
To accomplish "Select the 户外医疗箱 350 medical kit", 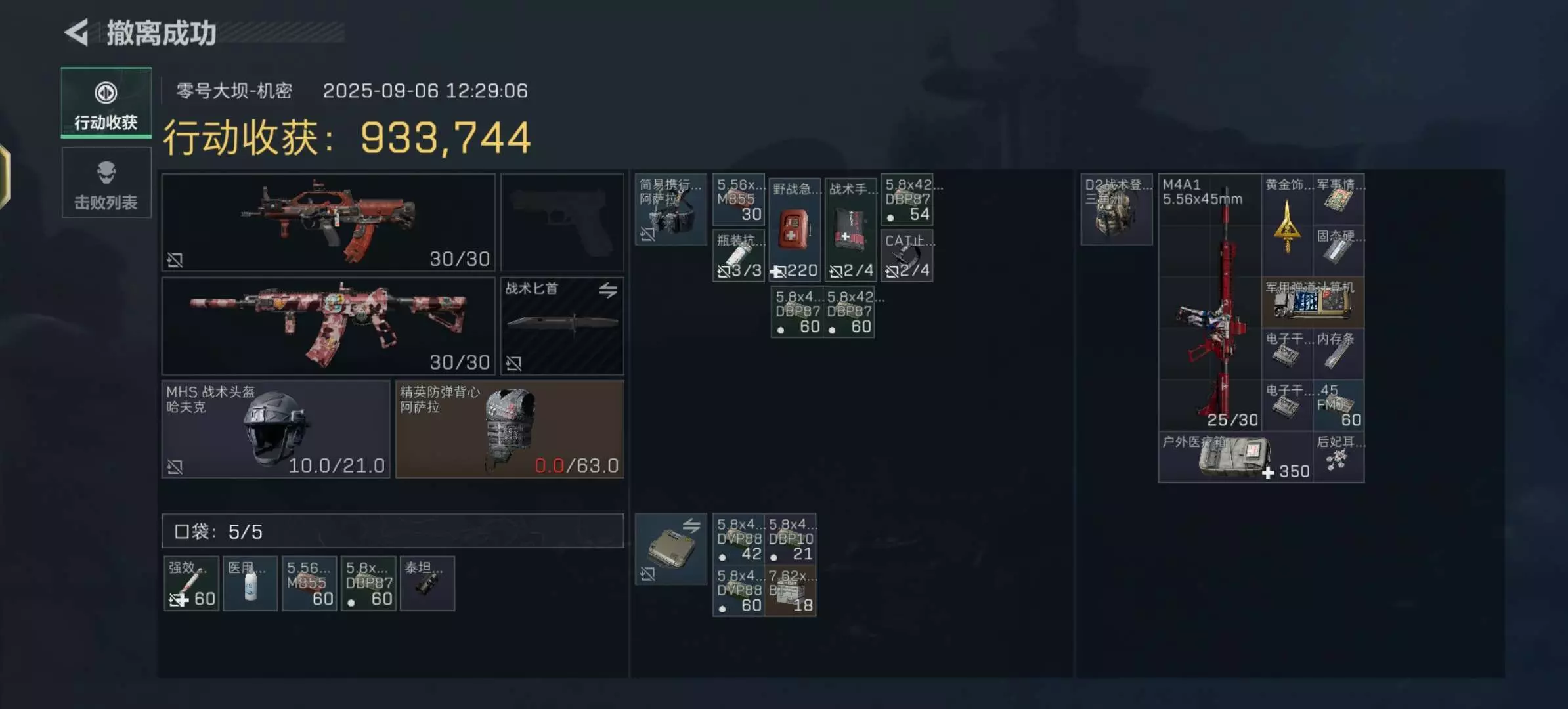I will click(x=1236, y=457).
